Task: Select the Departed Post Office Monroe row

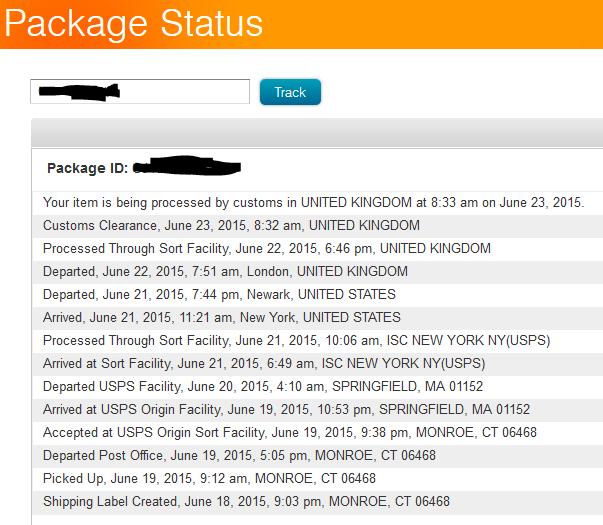Action: pyautogui.click(x=239, y=455)
